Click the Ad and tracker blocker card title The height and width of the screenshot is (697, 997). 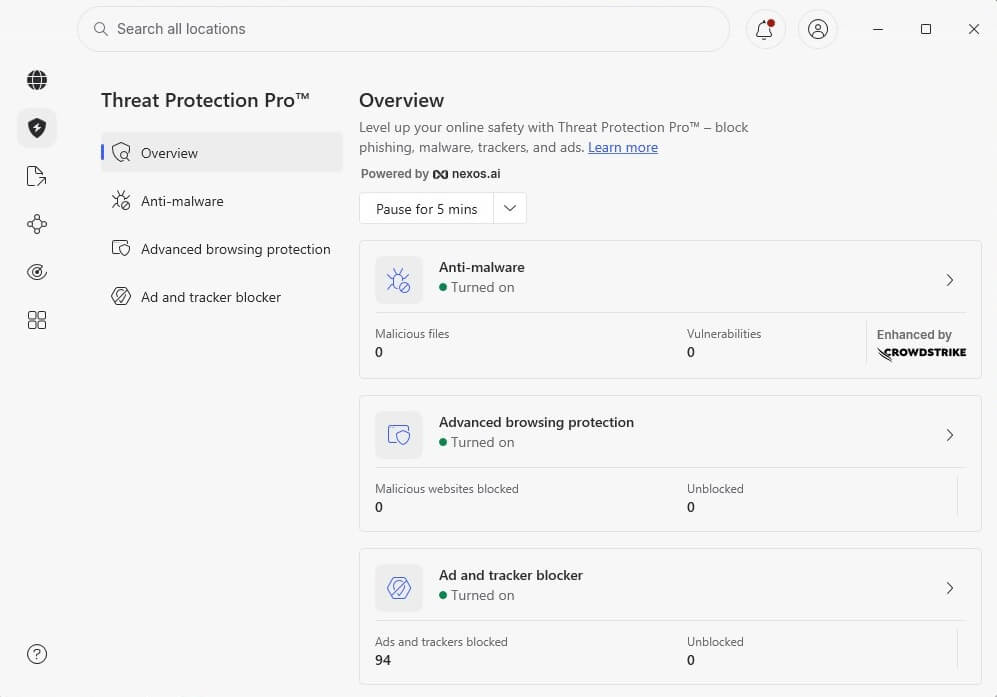pyautogui.click(x=511, y=575)
